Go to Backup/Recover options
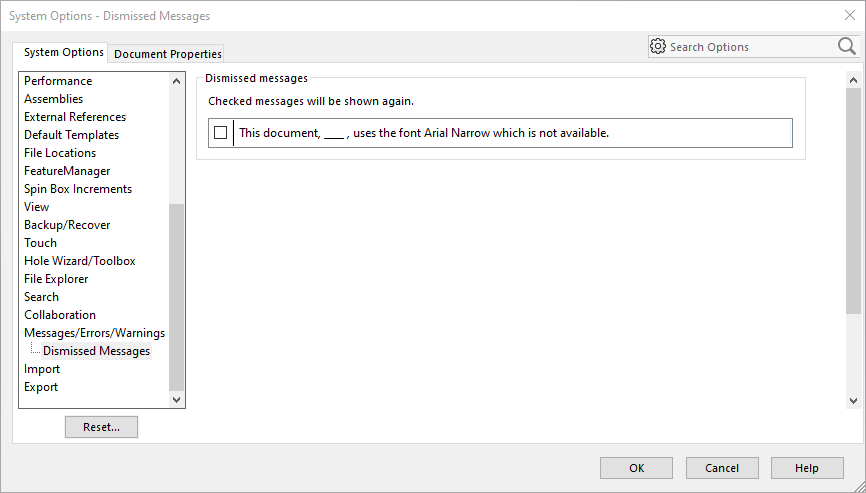 67,225
